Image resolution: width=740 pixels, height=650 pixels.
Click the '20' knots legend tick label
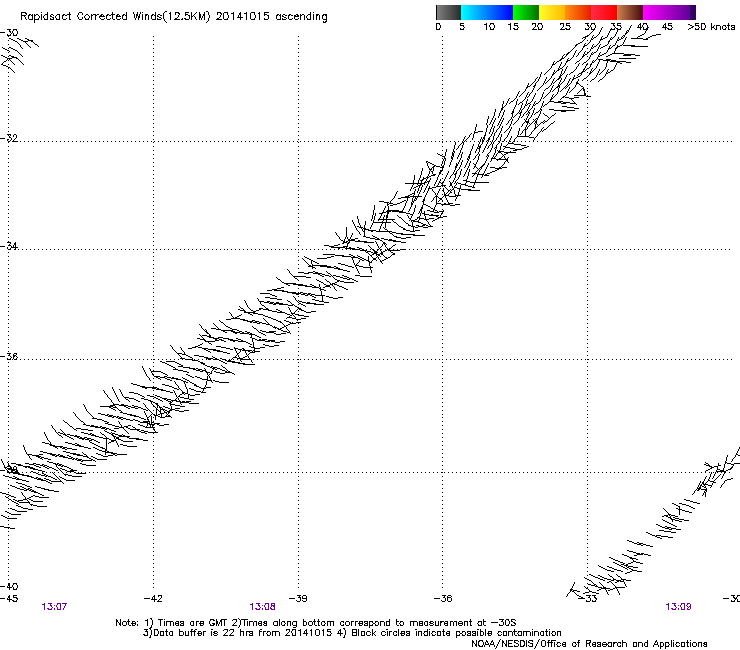pyautogui.click(x=537, y=26)
